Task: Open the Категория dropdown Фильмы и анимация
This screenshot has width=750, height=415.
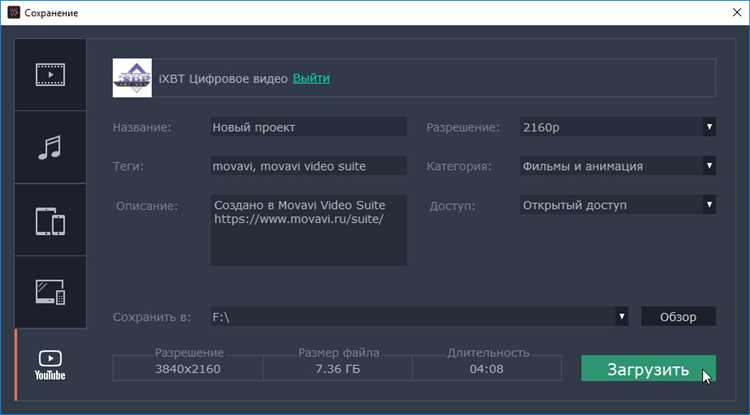Action: click(618, 166)
